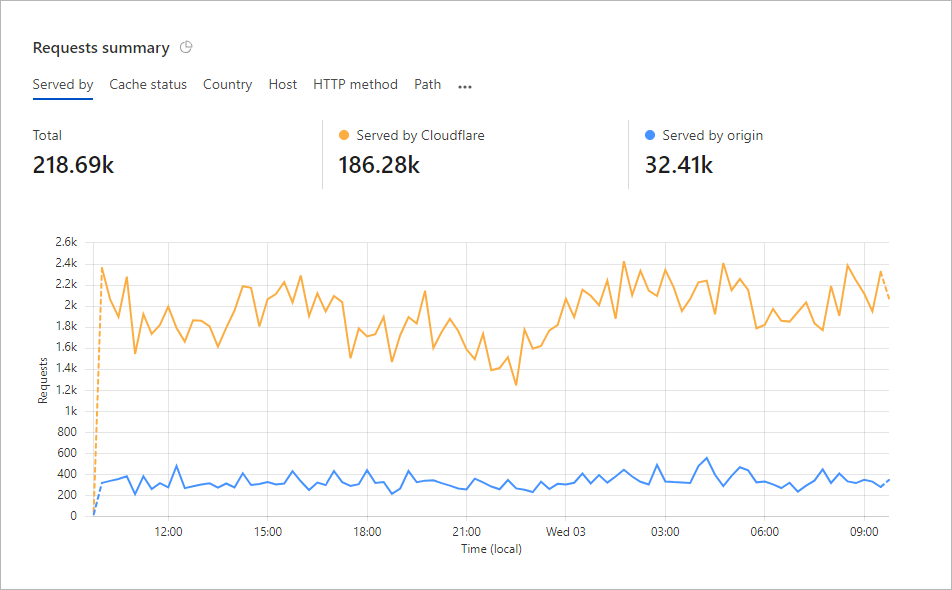Click the Wed 03 x-axis label

[566, 532]
